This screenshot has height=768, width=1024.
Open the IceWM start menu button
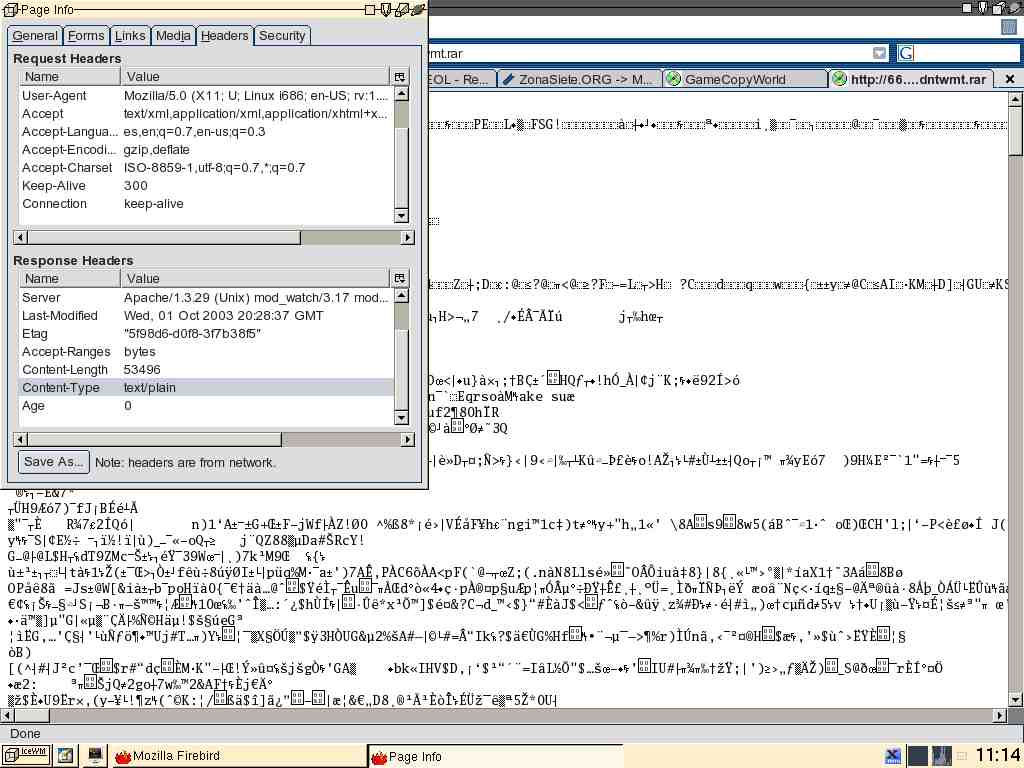point(25,755)
